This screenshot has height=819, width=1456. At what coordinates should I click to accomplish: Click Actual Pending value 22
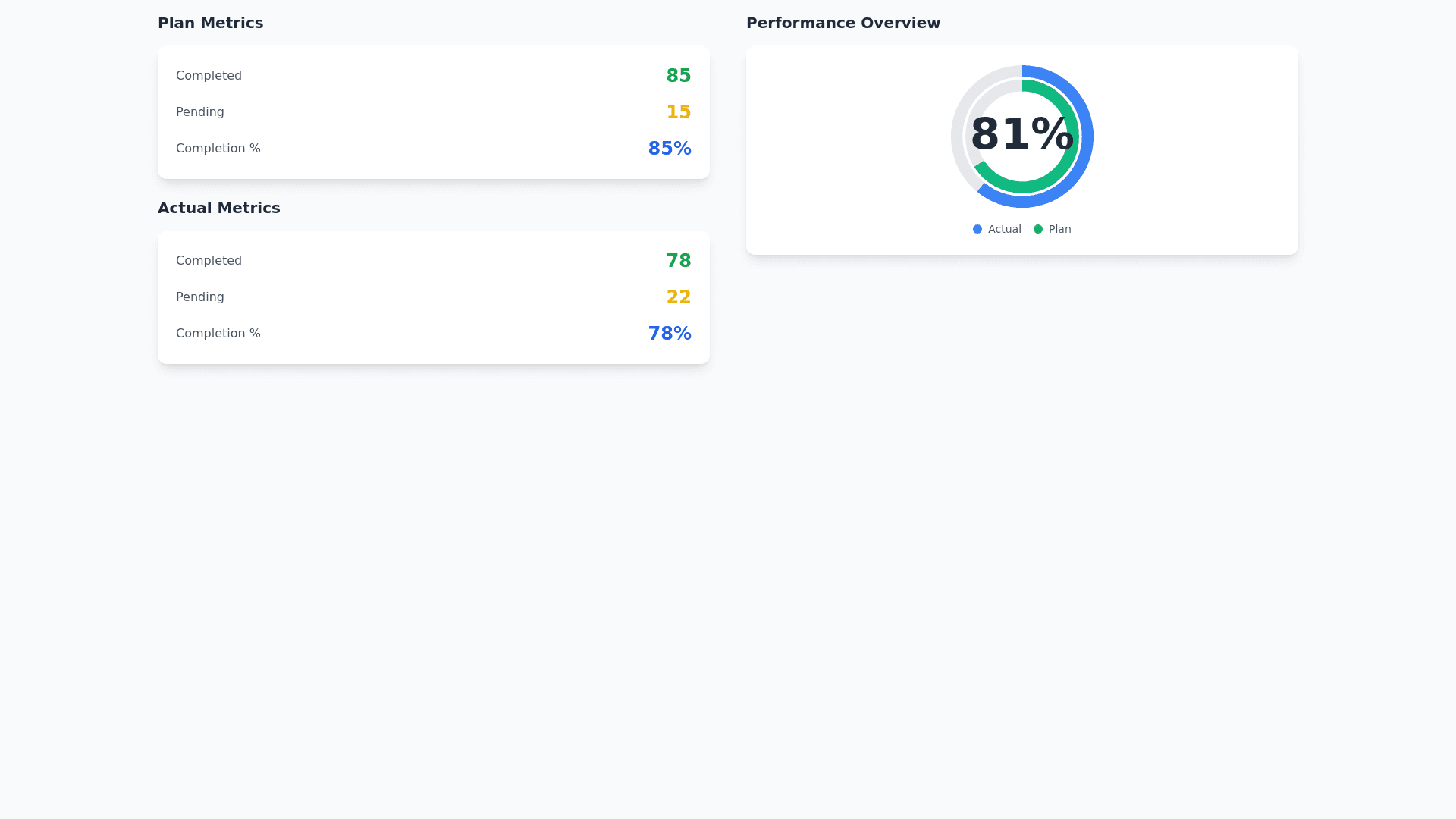click(678, 297)
